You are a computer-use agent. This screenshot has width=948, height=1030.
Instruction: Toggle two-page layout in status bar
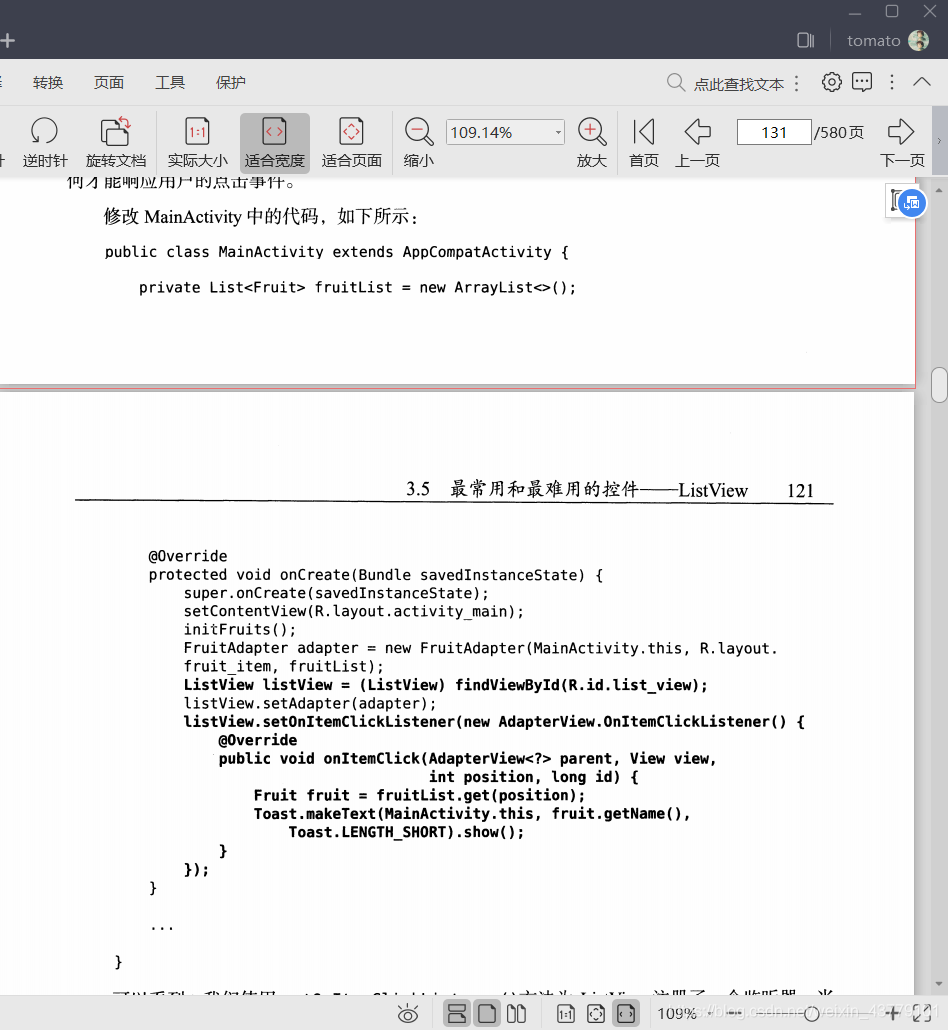click(516, 1014)
